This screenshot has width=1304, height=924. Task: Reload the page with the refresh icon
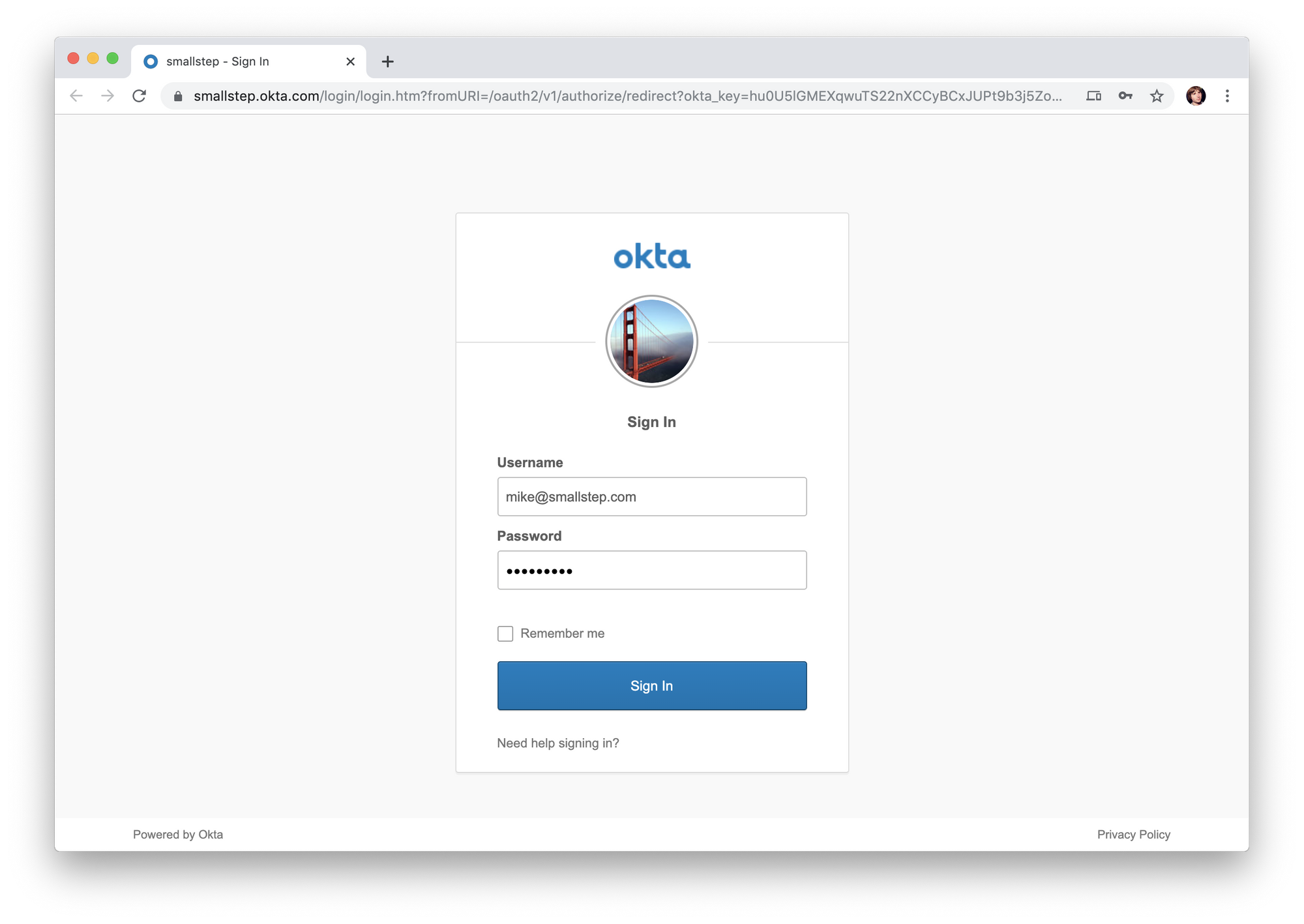tap(139, 96)
